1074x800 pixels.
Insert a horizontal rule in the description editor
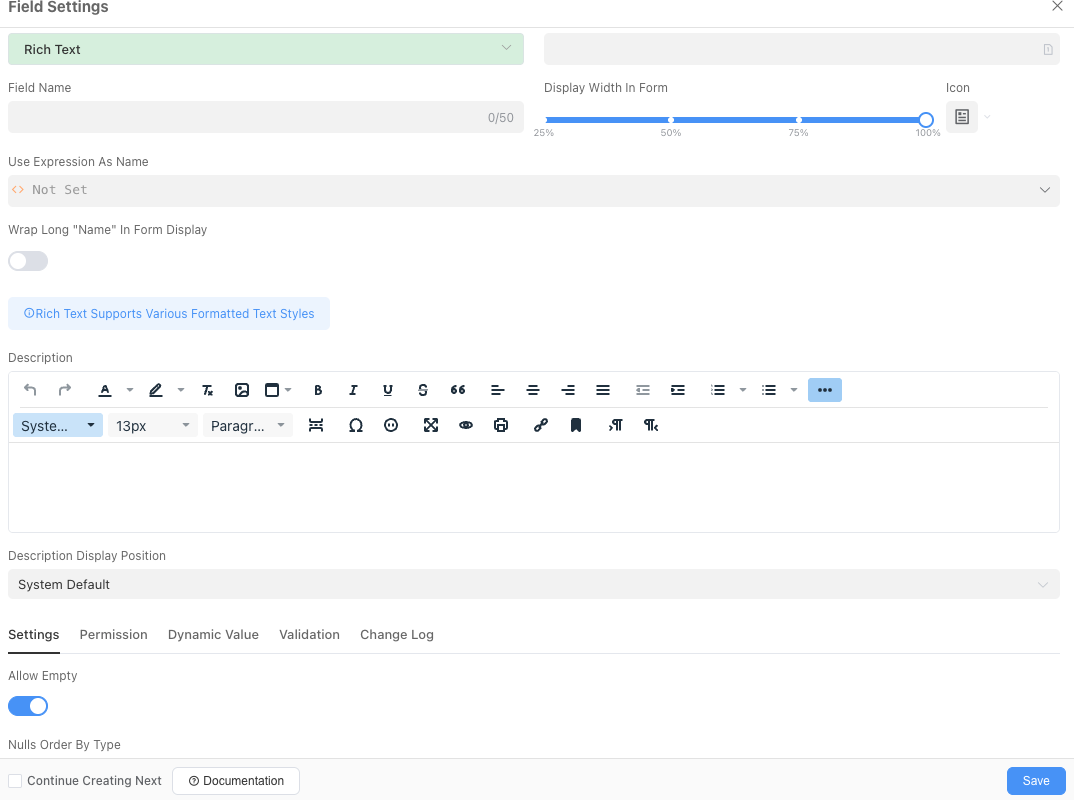[316, 425]
